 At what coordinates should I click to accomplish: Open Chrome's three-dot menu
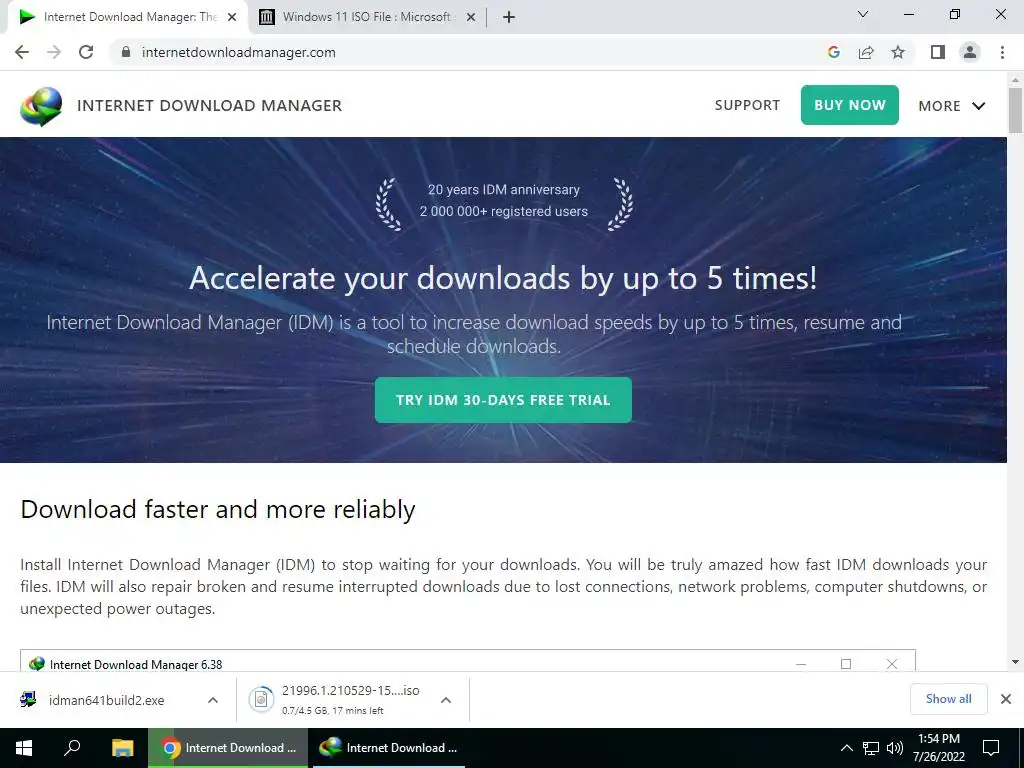pyautogui.click(x=1002, y=52)
